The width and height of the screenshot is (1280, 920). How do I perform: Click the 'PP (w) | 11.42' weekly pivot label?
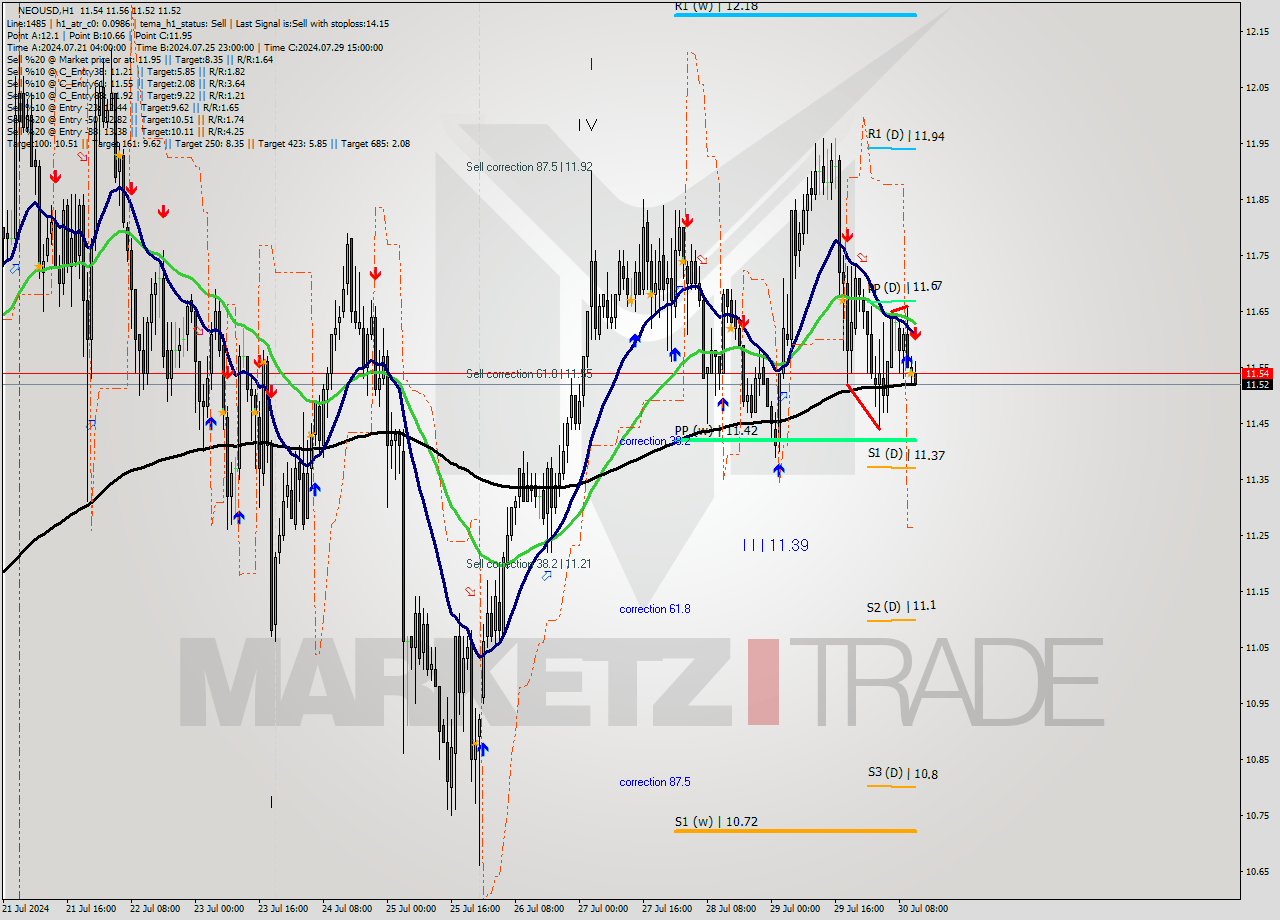(716, 431)
